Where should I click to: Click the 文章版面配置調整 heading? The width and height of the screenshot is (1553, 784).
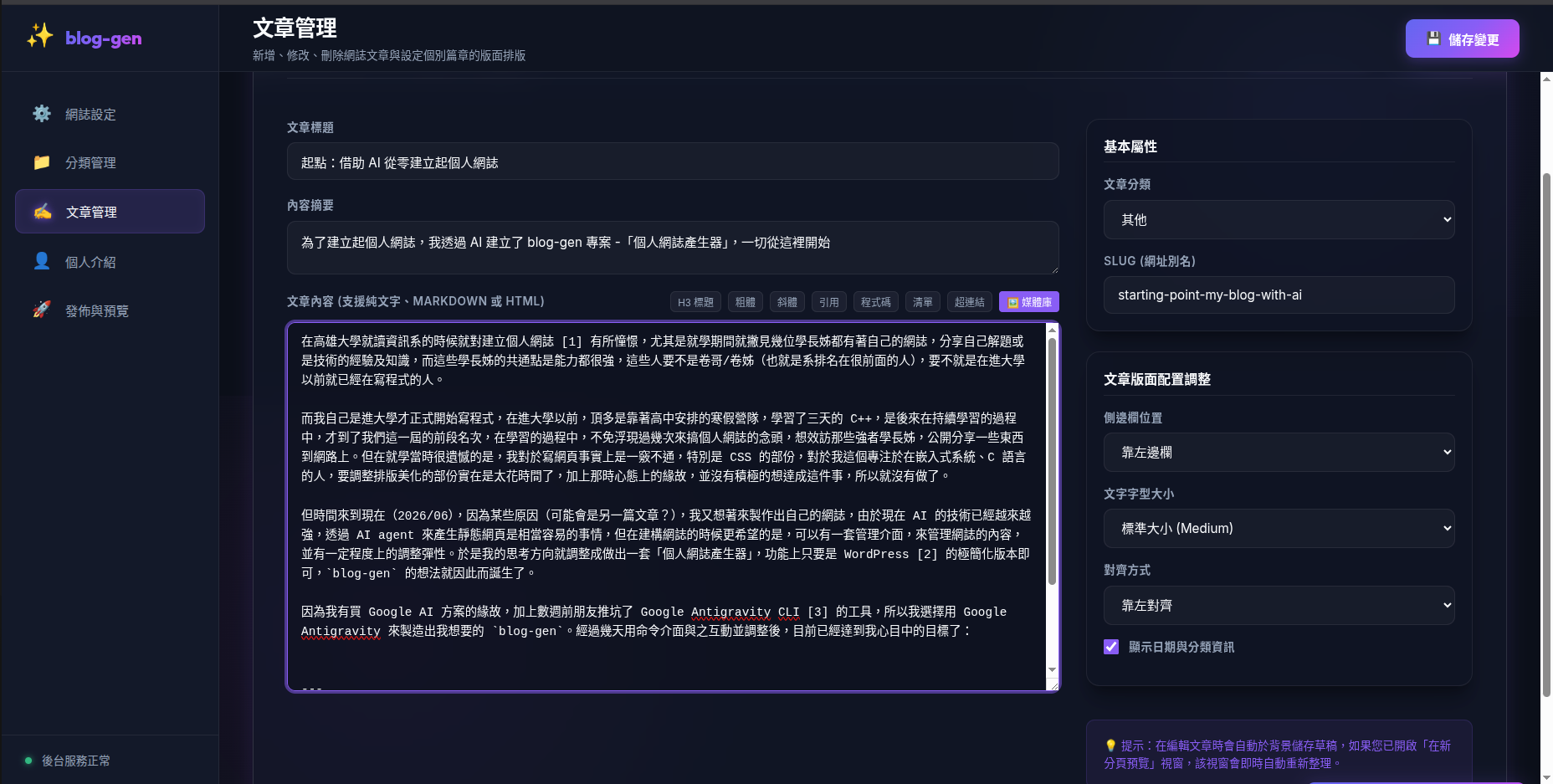tap(1156, 379)
